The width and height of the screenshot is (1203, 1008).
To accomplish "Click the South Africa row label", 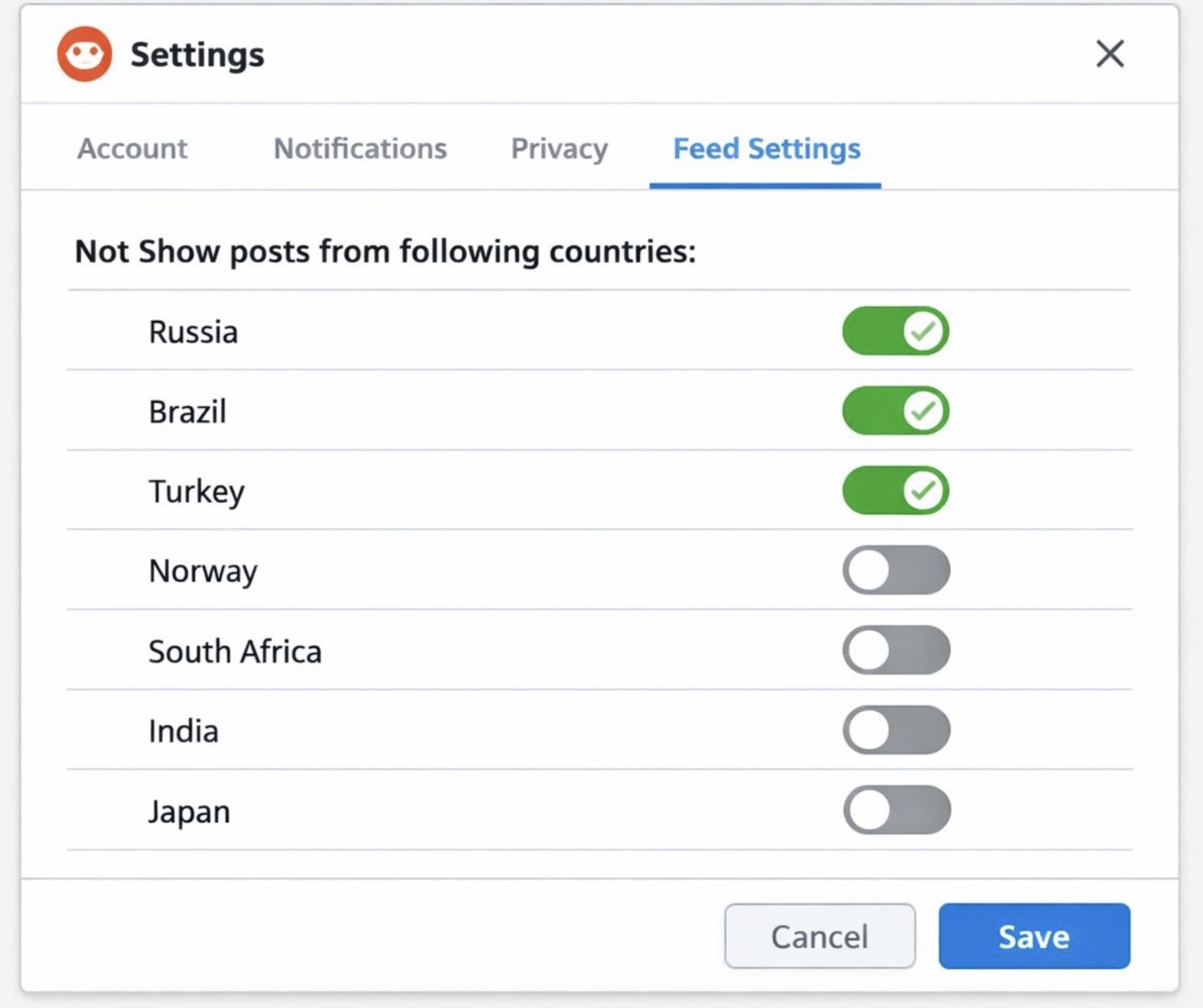I will point(235,652).
